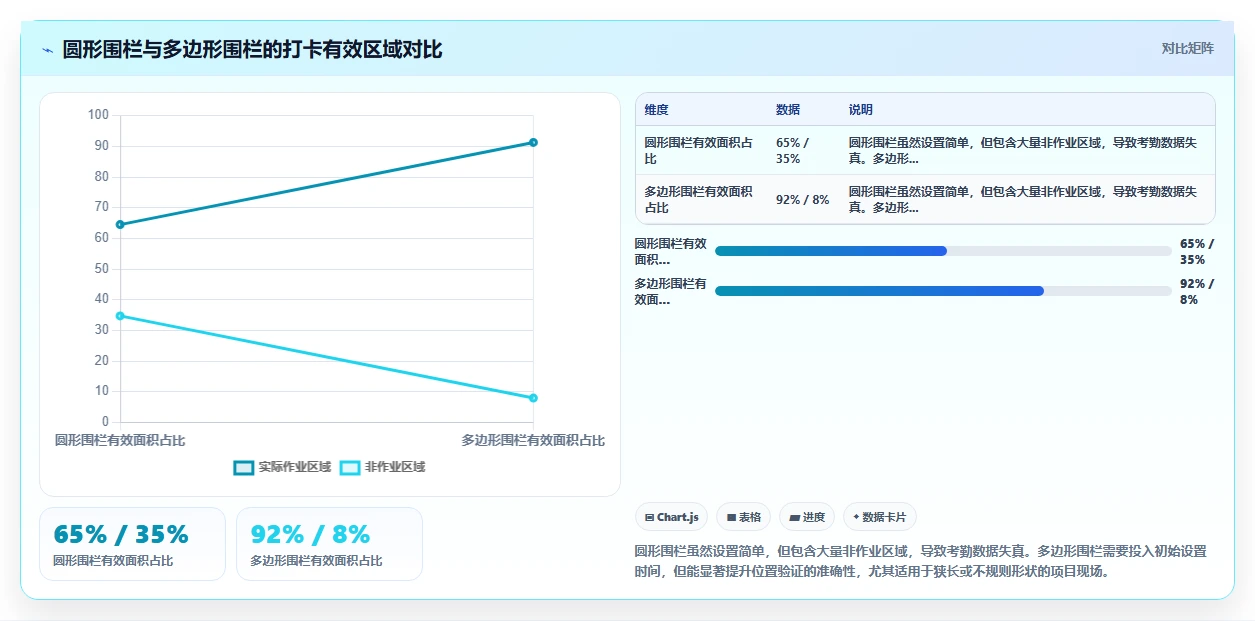The image size is (1255, 621).
Task: Click progress label 多边形围栏有效面…
Action: point(670,291)
